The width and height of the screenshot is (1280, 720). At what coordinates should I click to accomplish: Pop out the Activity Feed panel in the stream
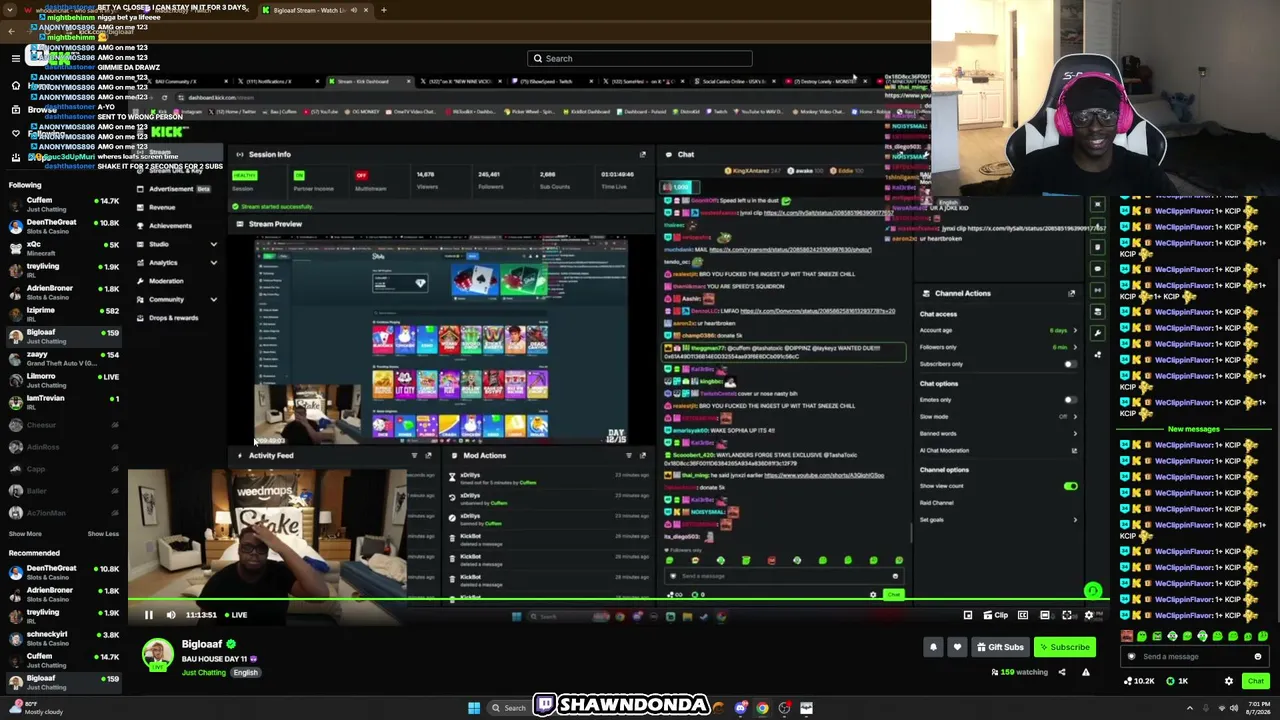(428, 455)
